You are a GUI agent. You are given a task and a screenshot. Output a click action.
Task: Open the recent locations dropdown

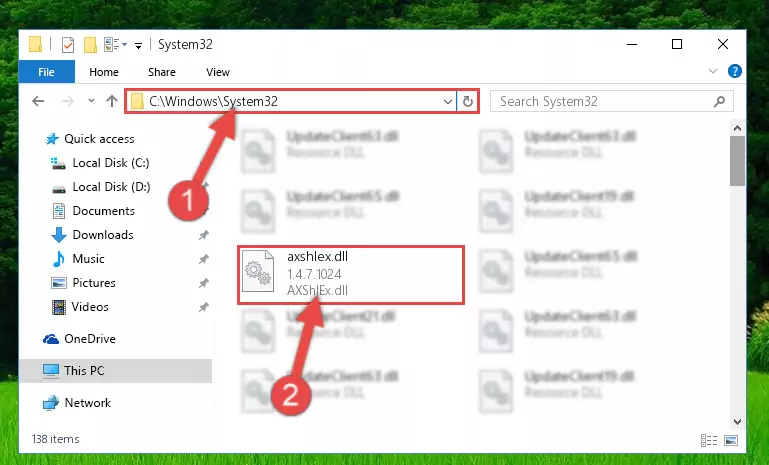coord(91,101)
